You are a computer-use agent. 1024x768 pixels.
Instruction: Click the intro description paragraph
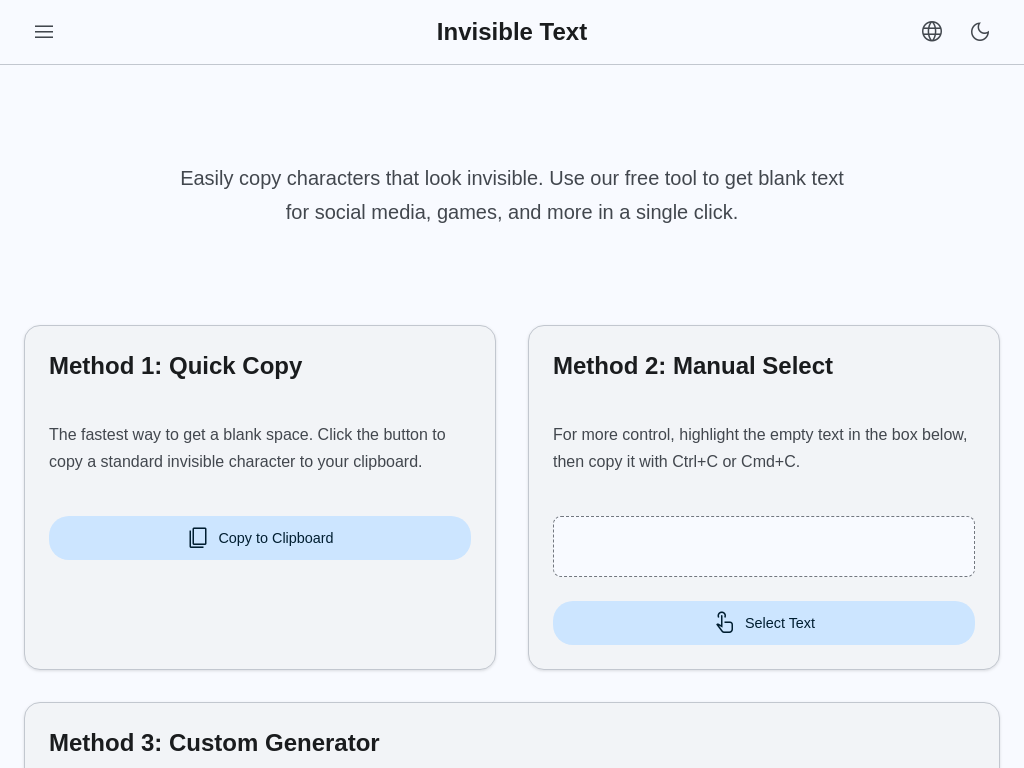[x=512, y=195]
